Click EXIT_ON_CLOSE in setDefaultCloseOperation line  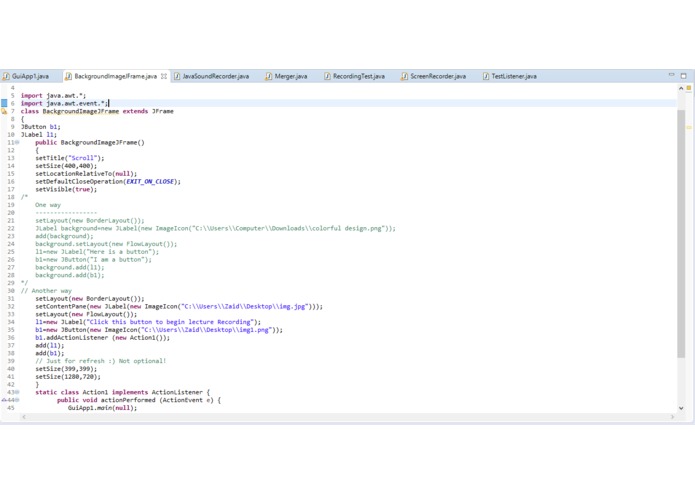tap(150, 182)
